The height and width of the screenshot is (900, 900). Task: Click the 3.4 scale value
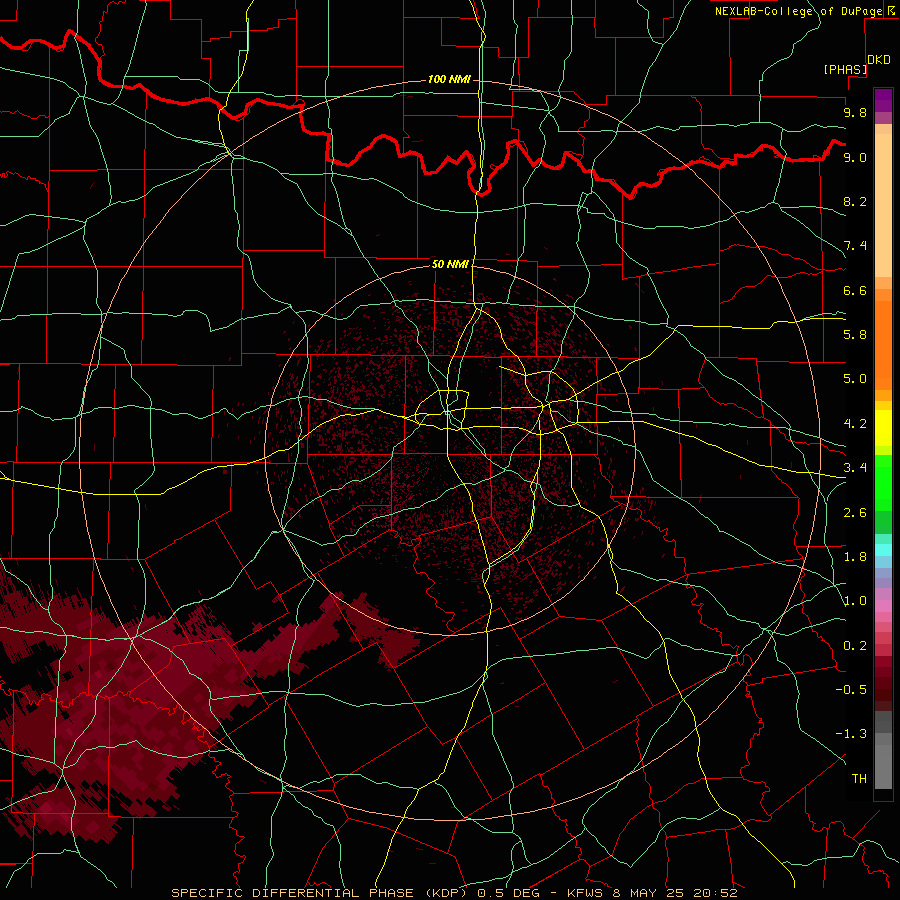coord(855,468)
